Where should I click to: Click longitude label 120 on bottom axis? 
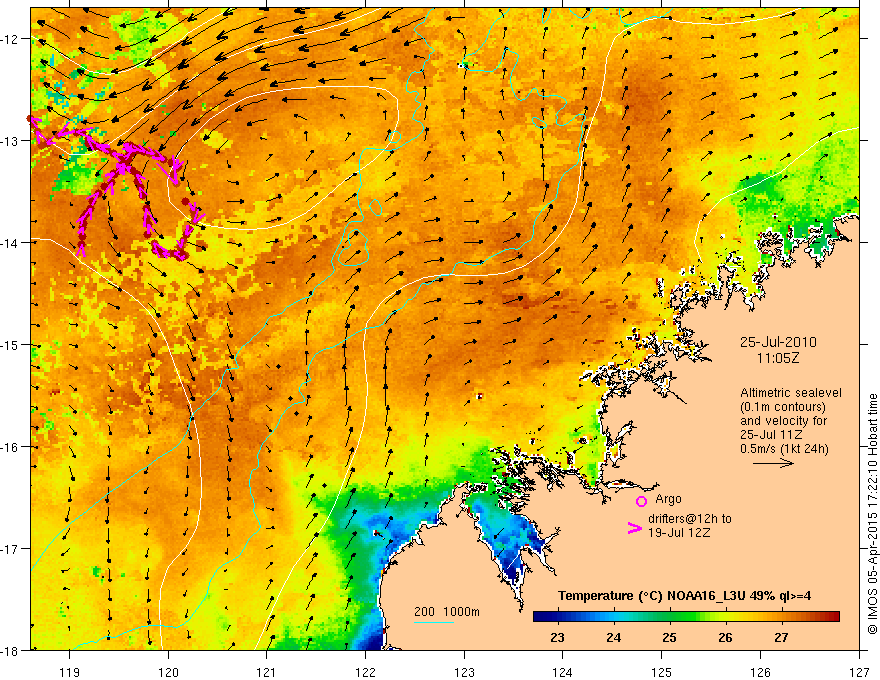pyautogui.click(x=168, y=673)
